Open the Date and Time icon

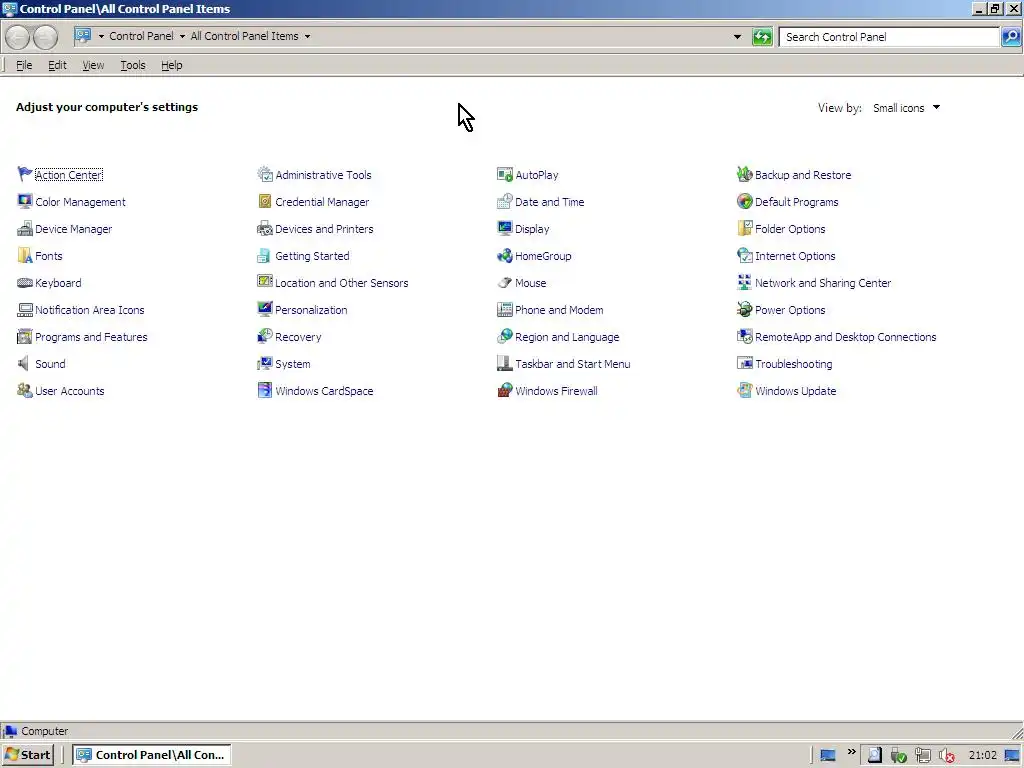[x=505, y=201]
